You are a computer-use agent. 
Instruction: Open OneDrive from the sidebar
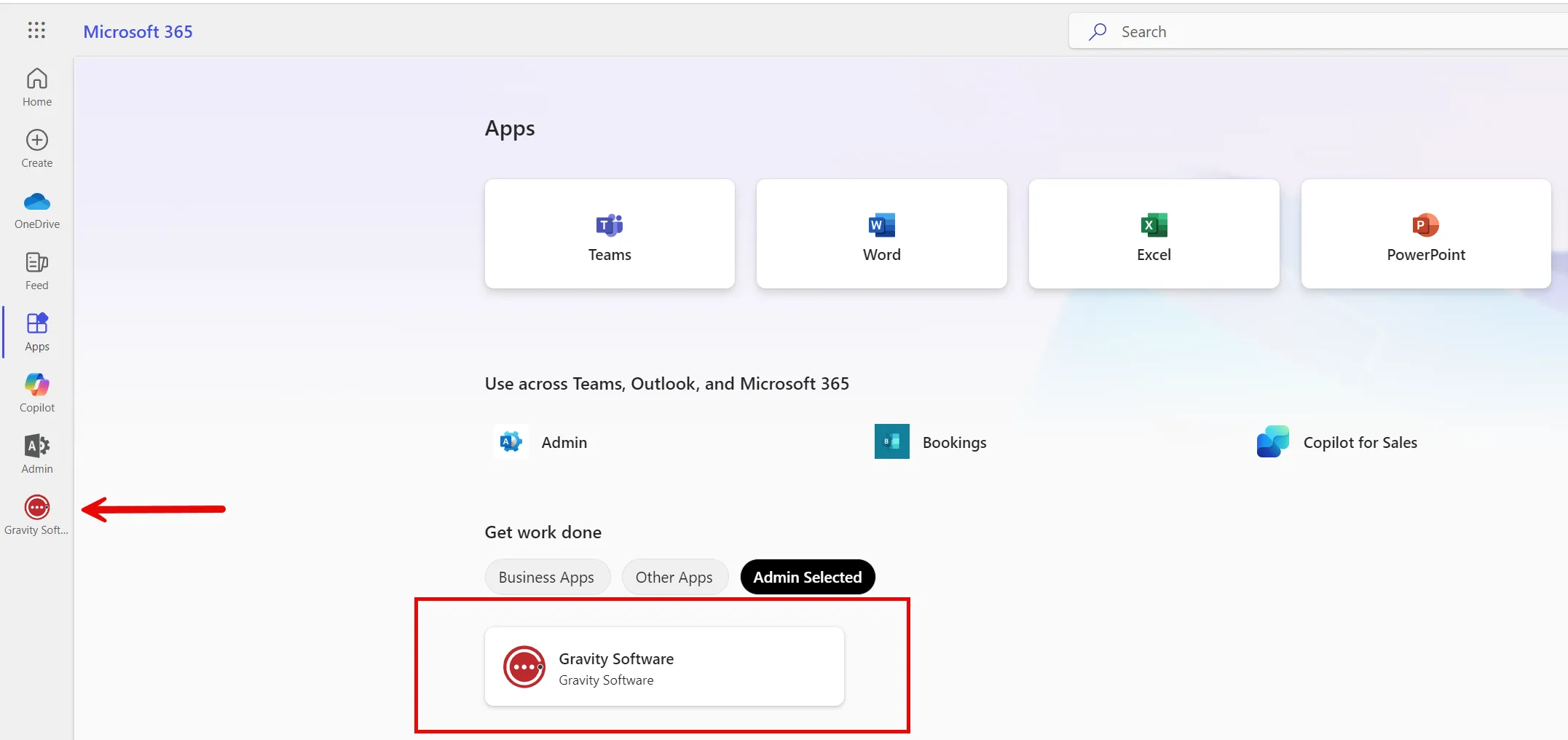(x=36, y=210)
